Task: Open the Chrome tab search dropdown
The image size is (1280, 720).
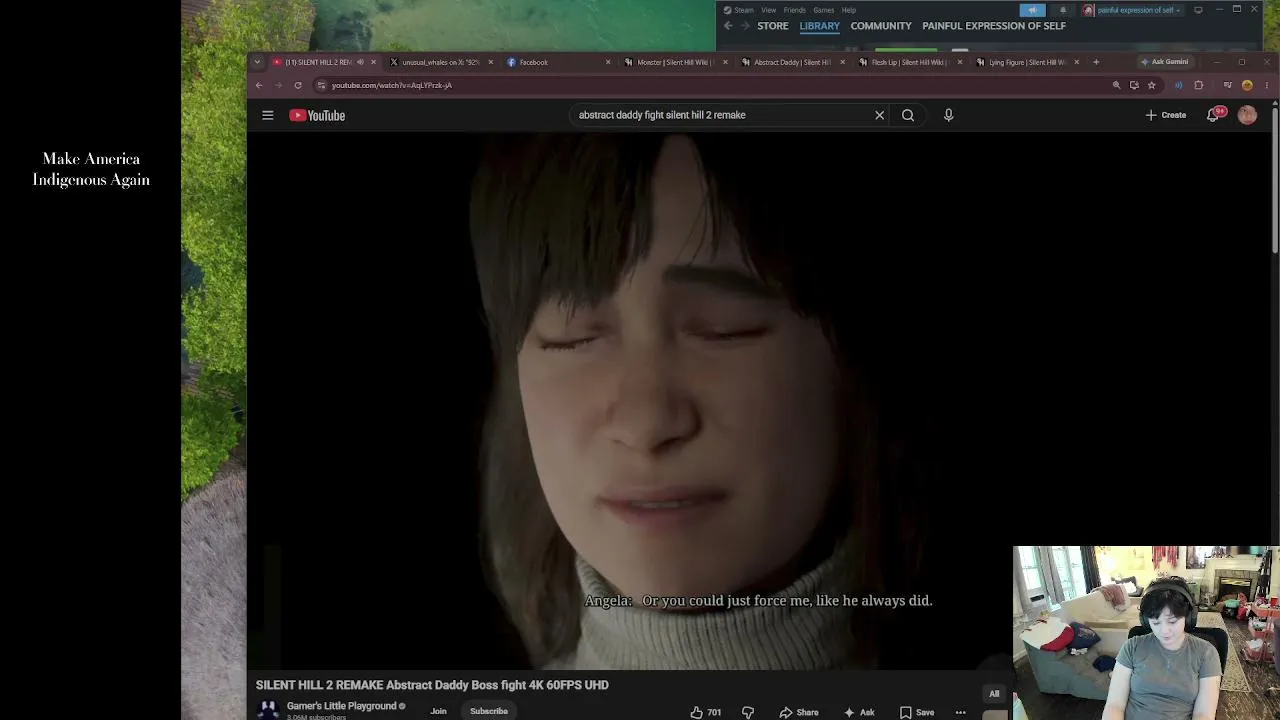Action: 257,62
